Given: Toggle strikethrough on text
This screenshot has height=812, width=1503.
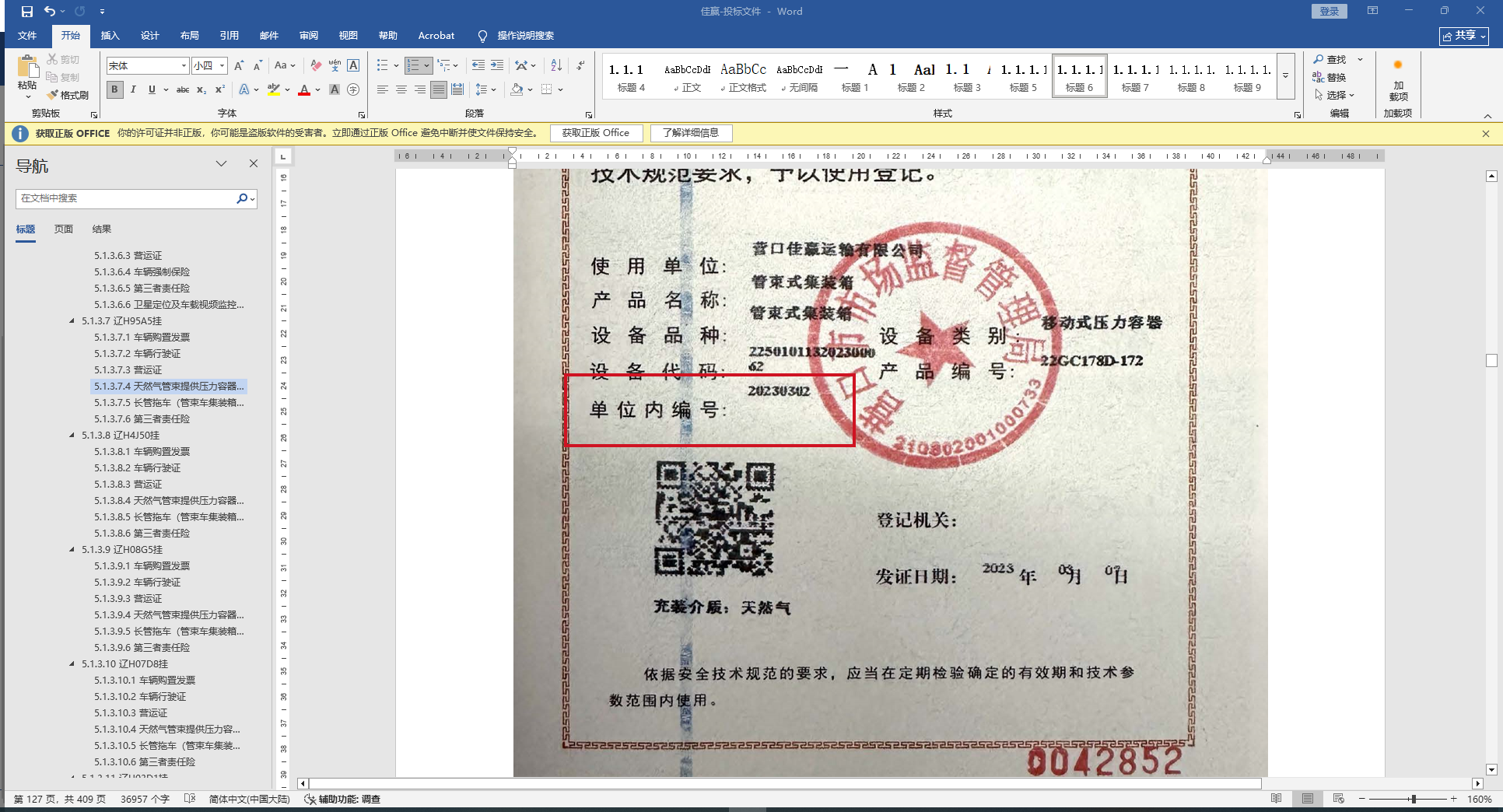Looking at the screenshot, I should tap(183, 89).
